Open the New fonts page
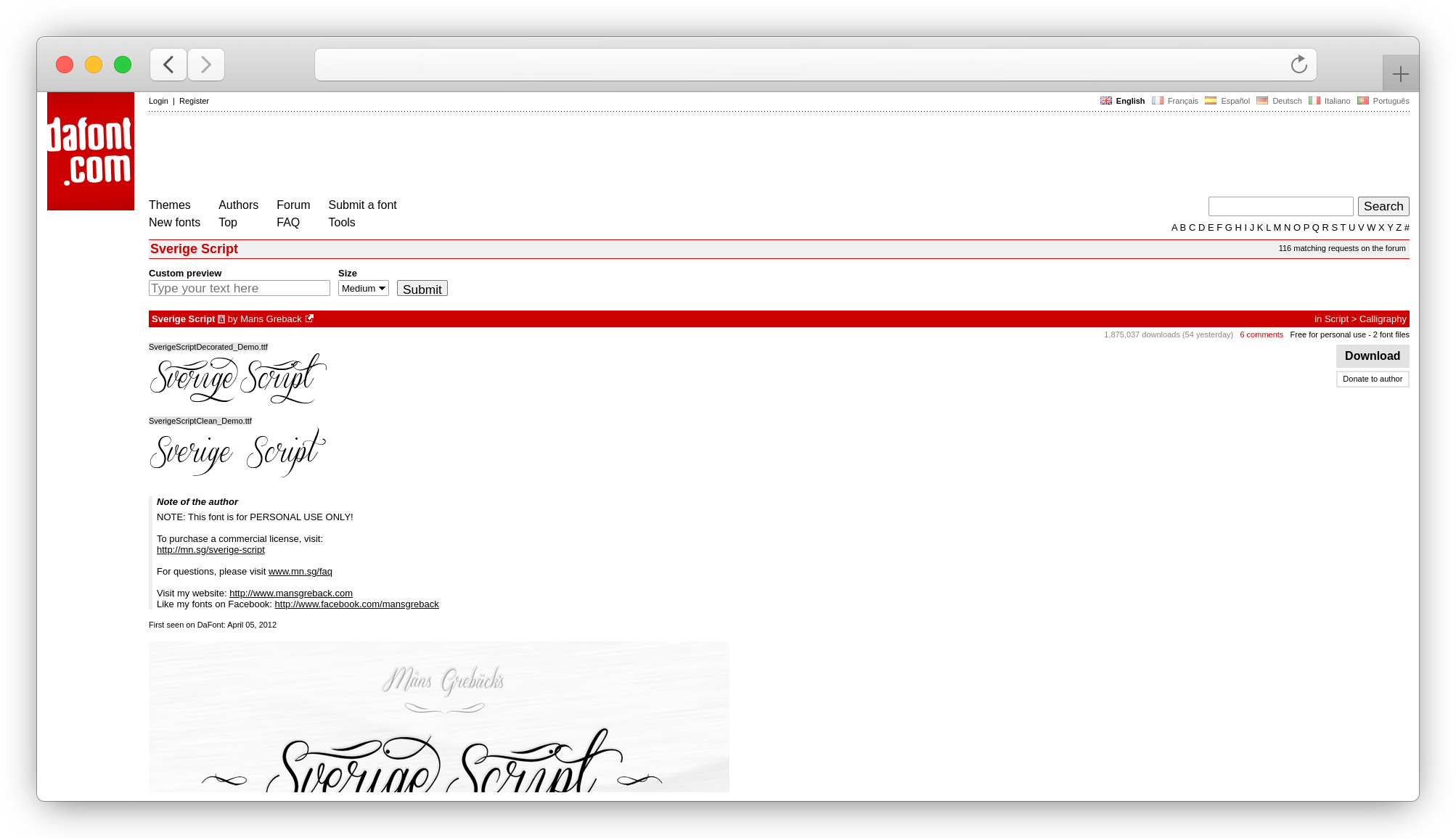 click(174, 223)
